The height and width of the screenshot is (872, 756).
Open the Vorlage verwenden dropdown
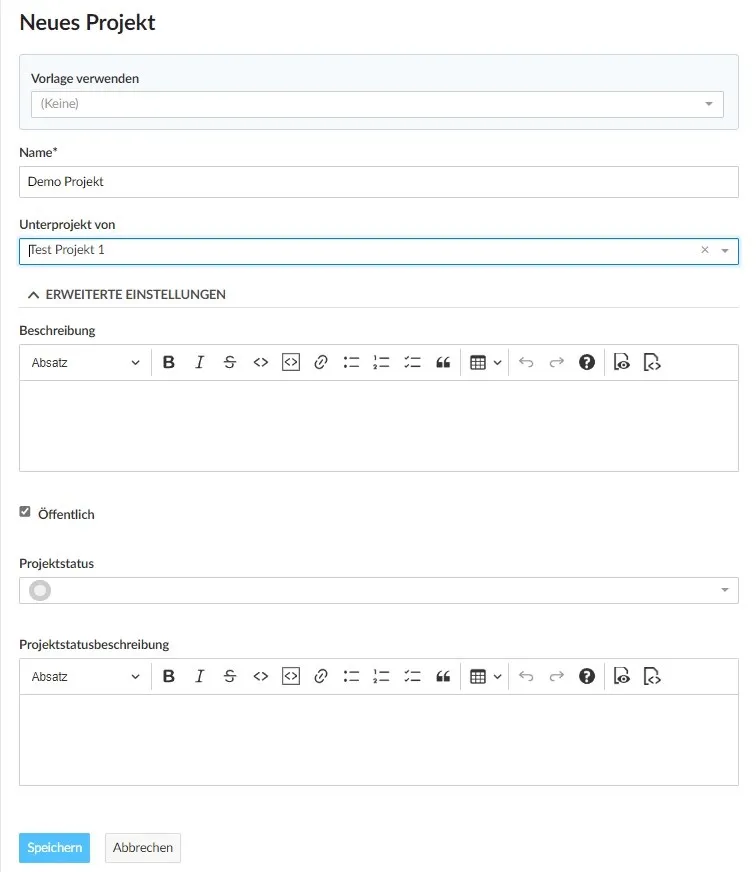(x=710, y=103)
